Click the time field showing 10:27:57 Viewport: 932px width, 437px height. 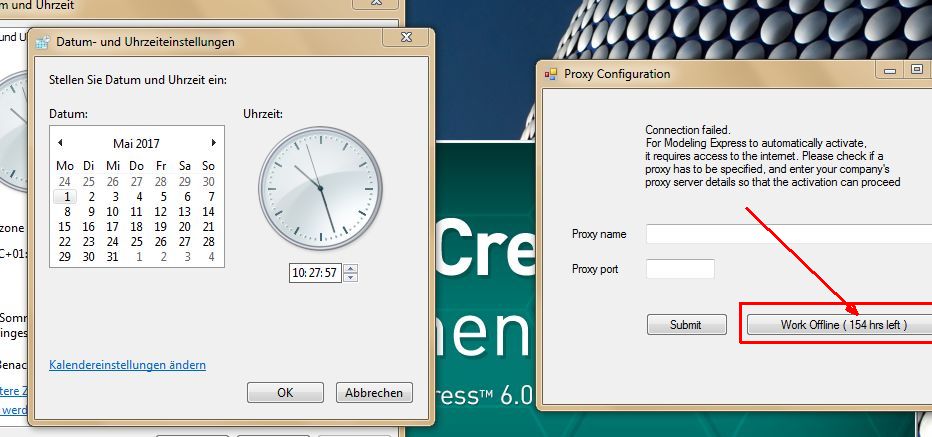315,273
